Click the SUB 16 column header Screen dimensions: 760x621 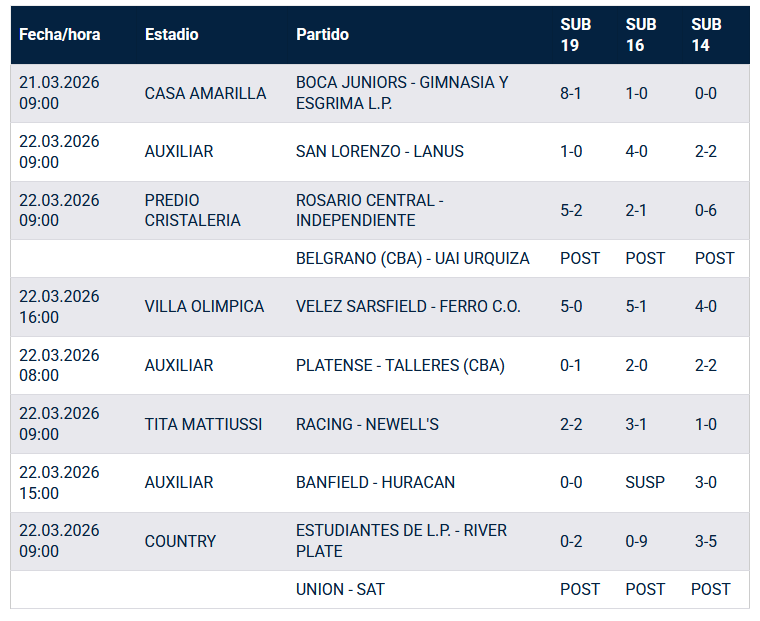click(641, 34)
